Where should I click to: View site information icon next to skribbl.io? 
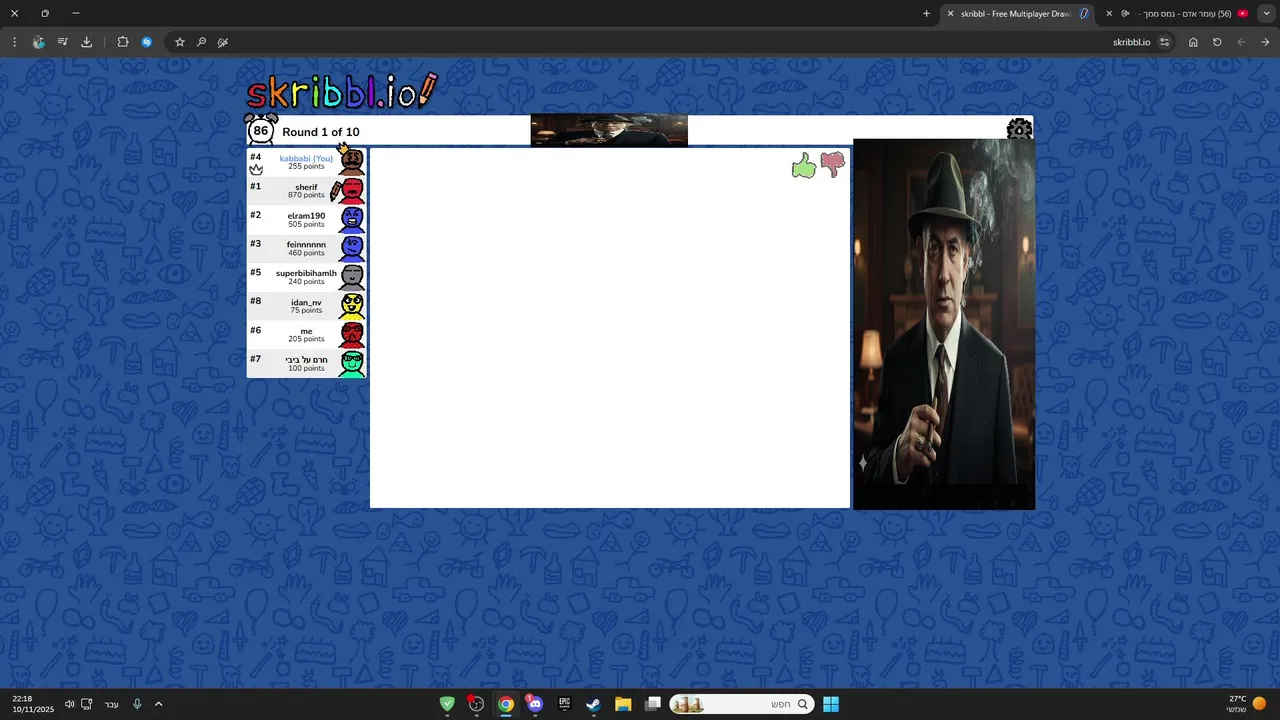click(1164, 42)
